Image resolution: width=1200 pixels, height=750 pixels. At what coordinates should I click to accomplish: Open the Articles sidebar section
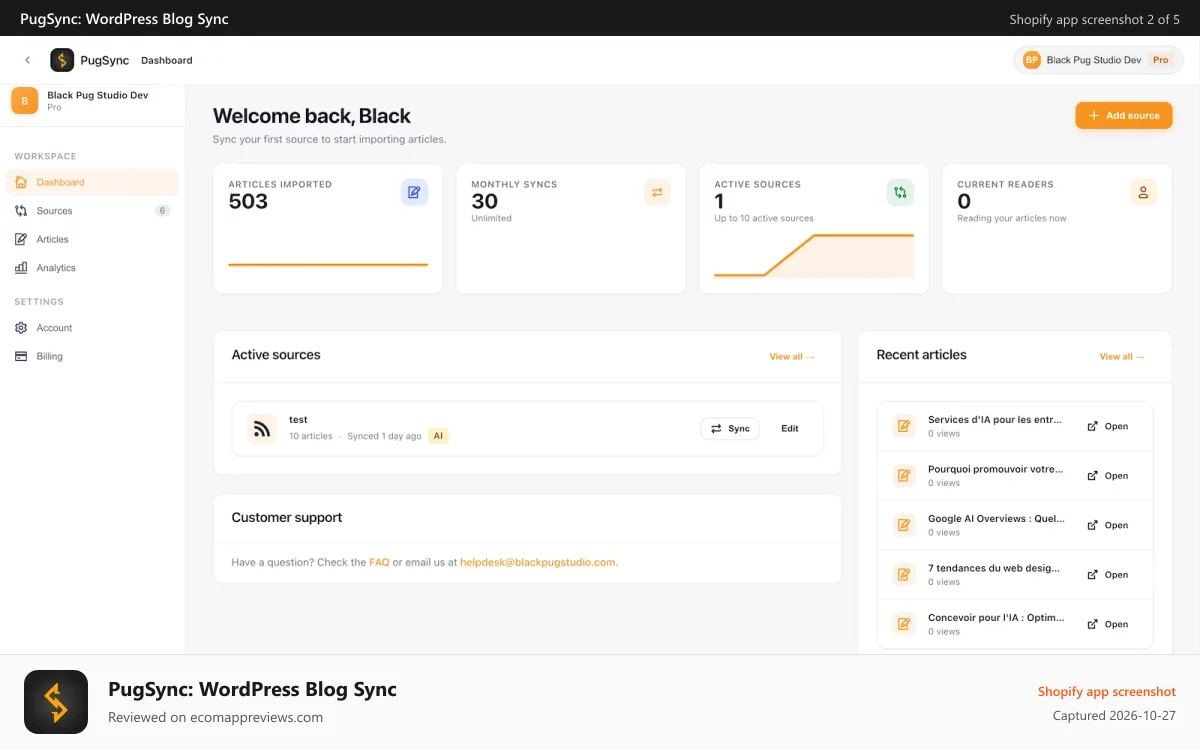click(92, 239)
